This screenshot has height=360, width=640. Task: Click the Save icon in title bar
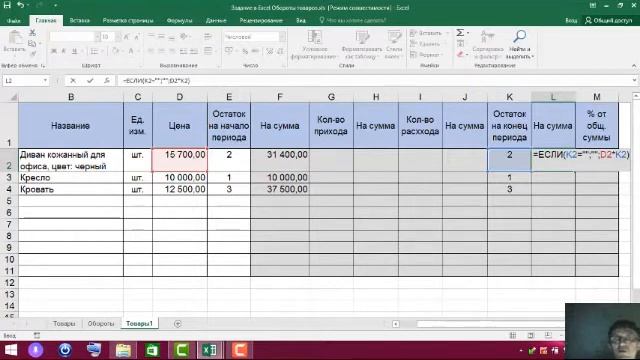(x=7, y=5)
